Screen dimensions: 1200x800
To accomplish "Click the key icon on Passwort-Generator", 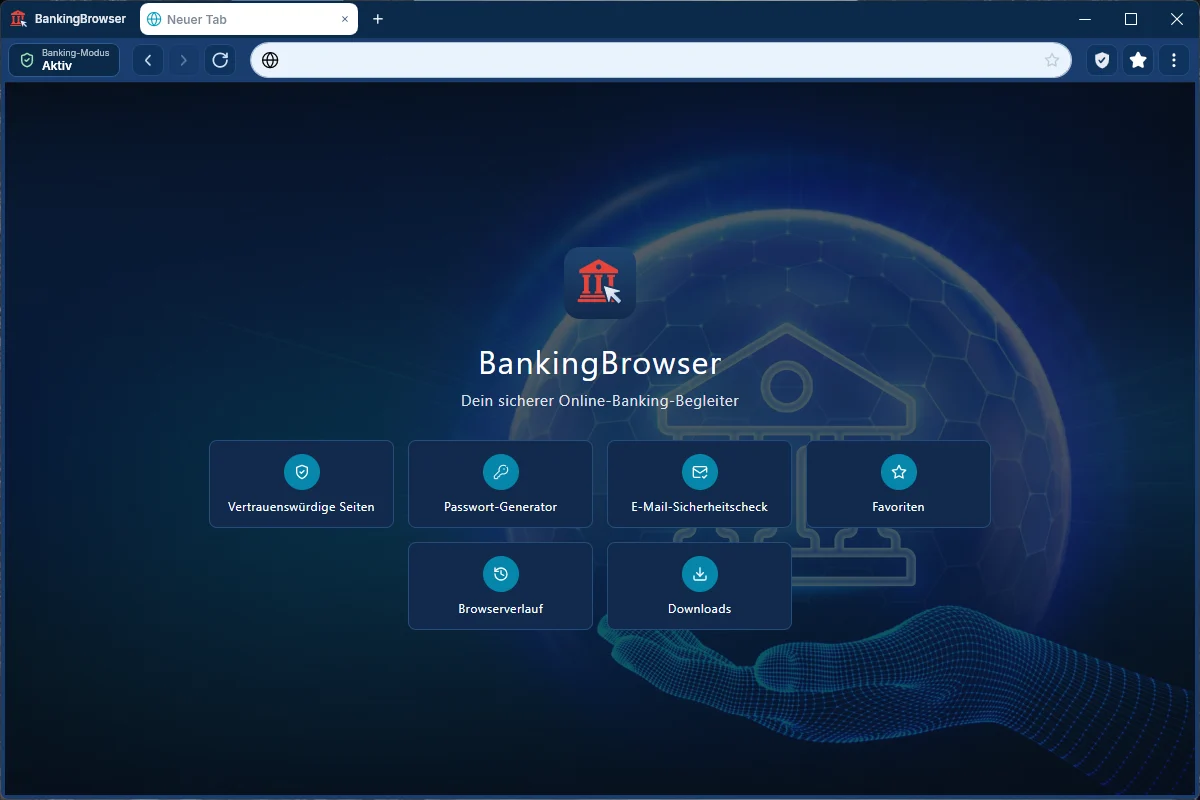I will point(500,472).
